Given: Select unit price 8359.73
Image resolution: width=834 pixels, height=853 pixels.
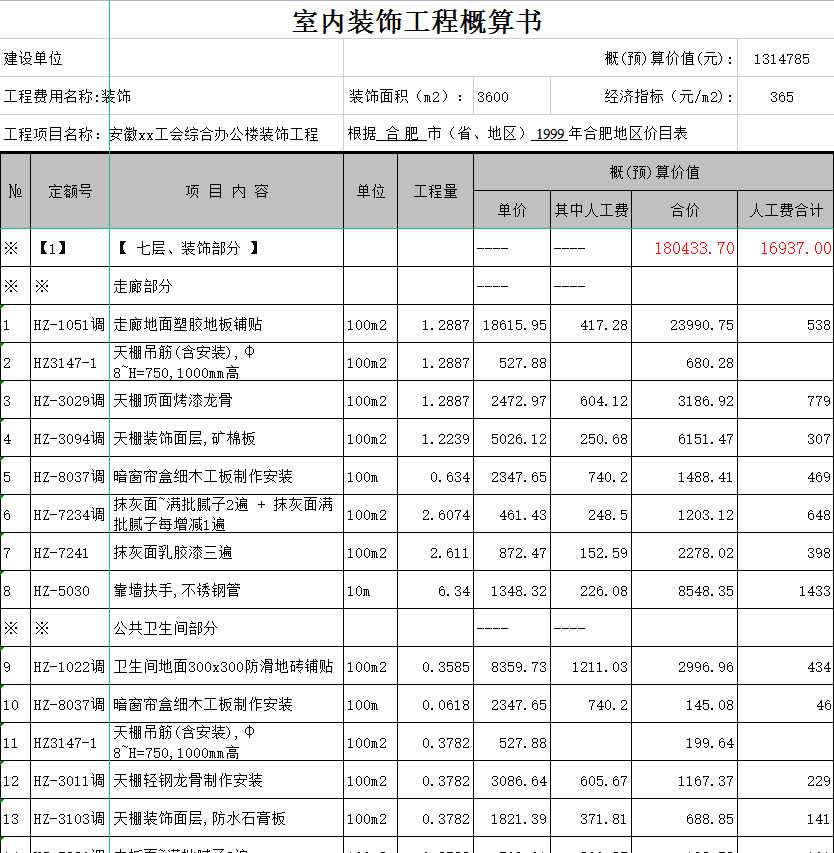Looking at the screenshot, I should 519,667.
